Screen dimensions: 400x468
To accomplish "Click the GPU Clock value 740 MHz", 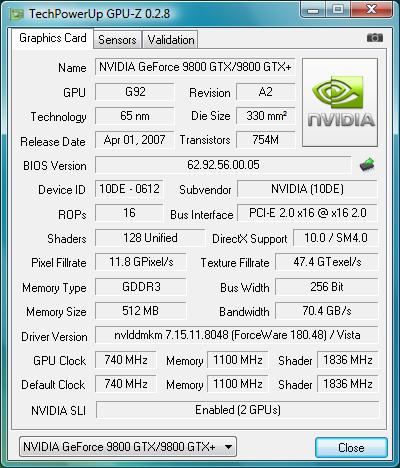I will click(126, 360).
